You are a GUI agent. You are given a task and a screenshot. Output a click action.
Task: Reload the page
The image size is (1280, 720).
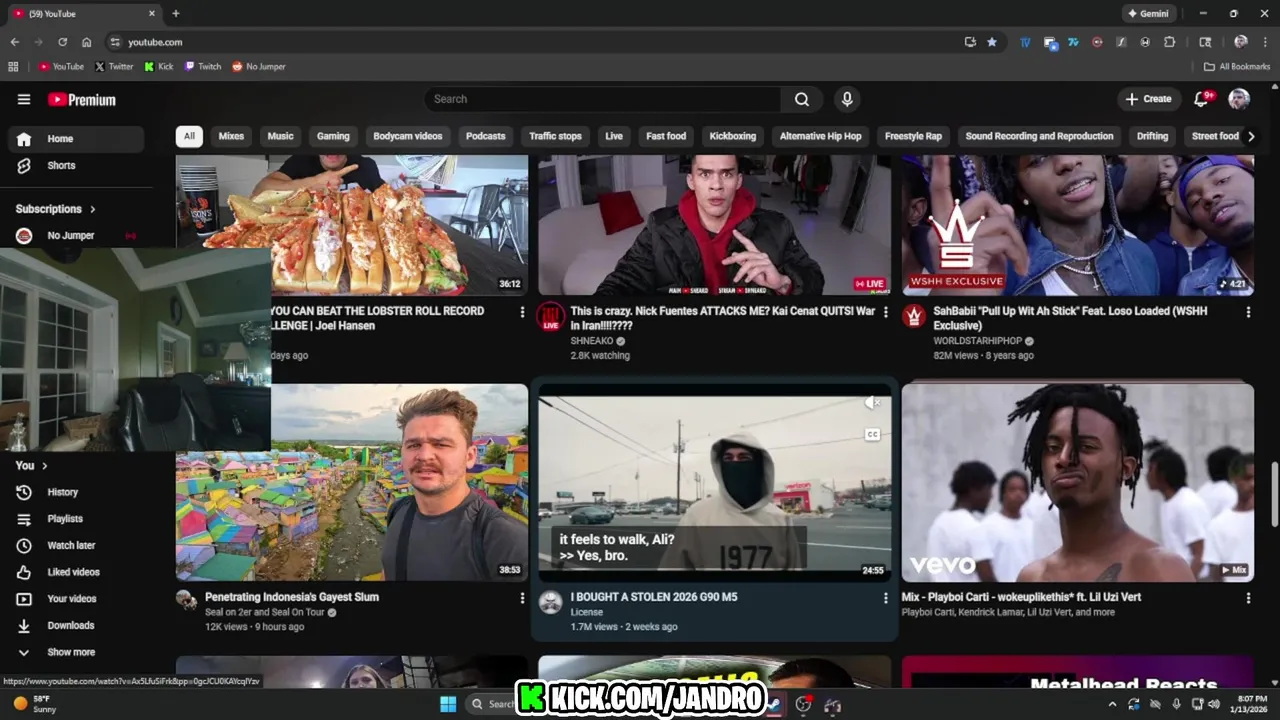(x=62, y=42)
